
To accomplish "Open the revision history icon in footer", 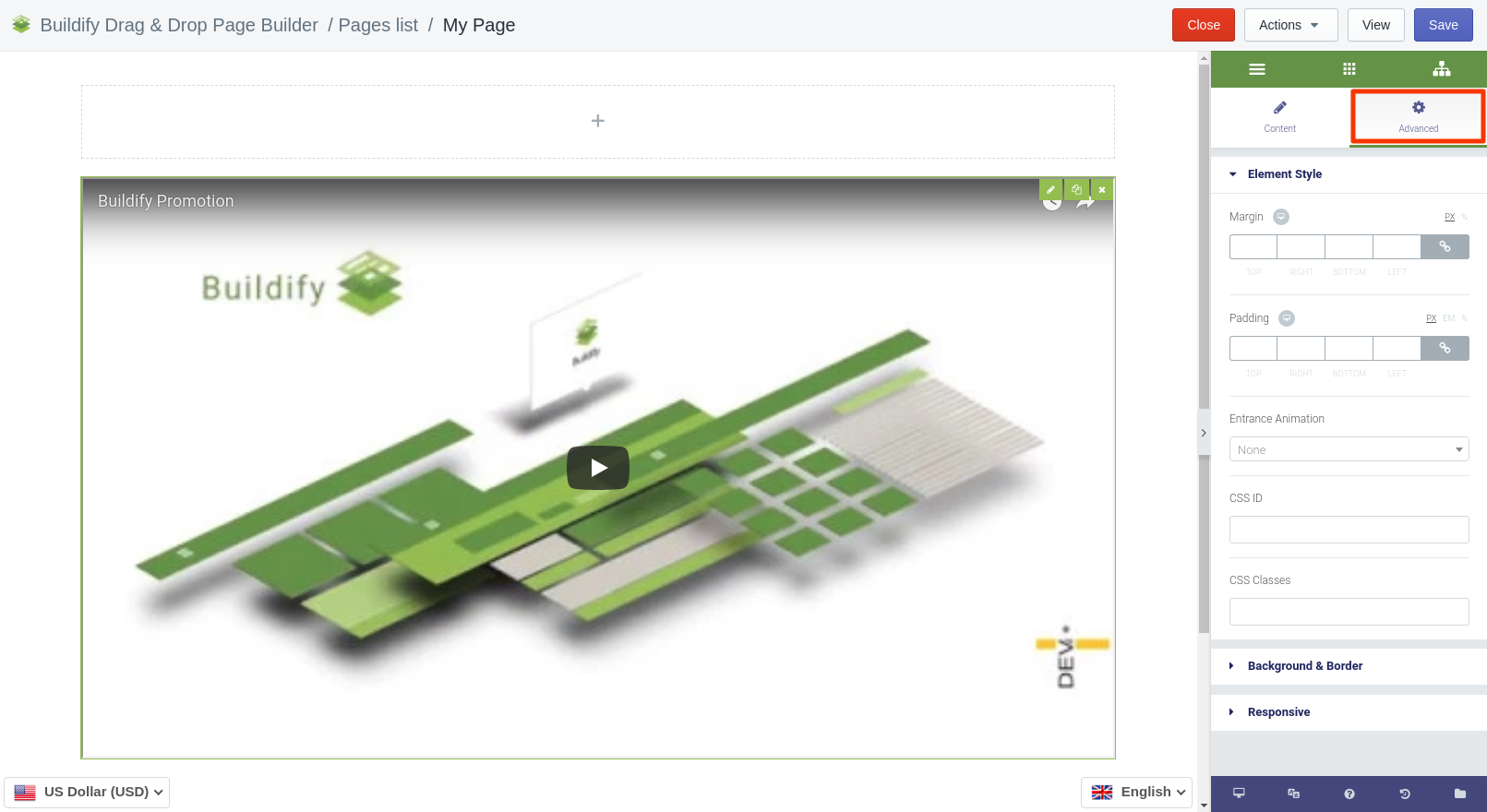I will 1404,794.
